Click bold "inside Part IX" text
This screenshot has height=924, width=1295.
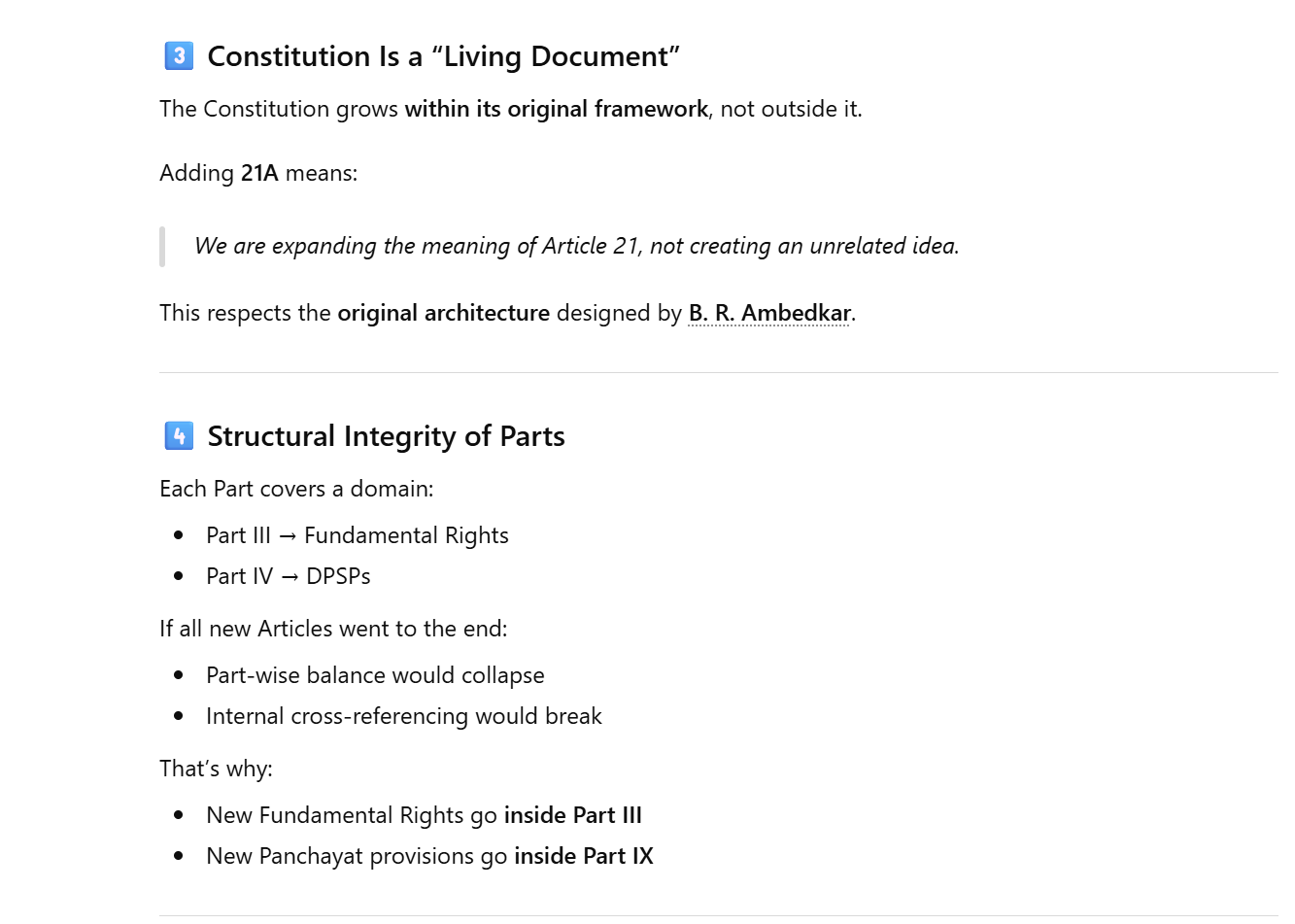click(x=583, y=856)
